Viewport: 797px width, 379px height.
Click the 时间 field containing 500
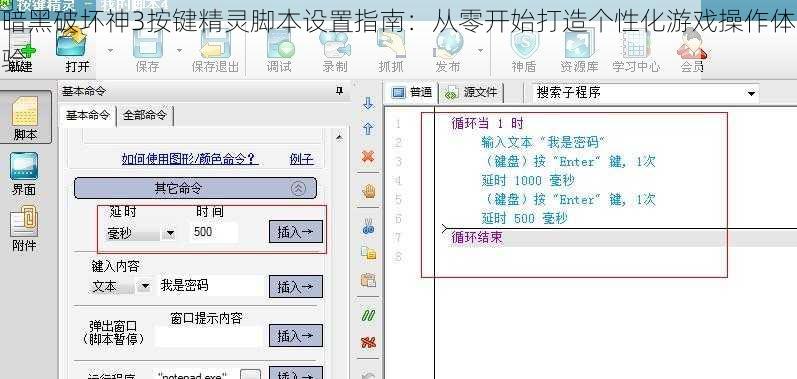point(214,233)
